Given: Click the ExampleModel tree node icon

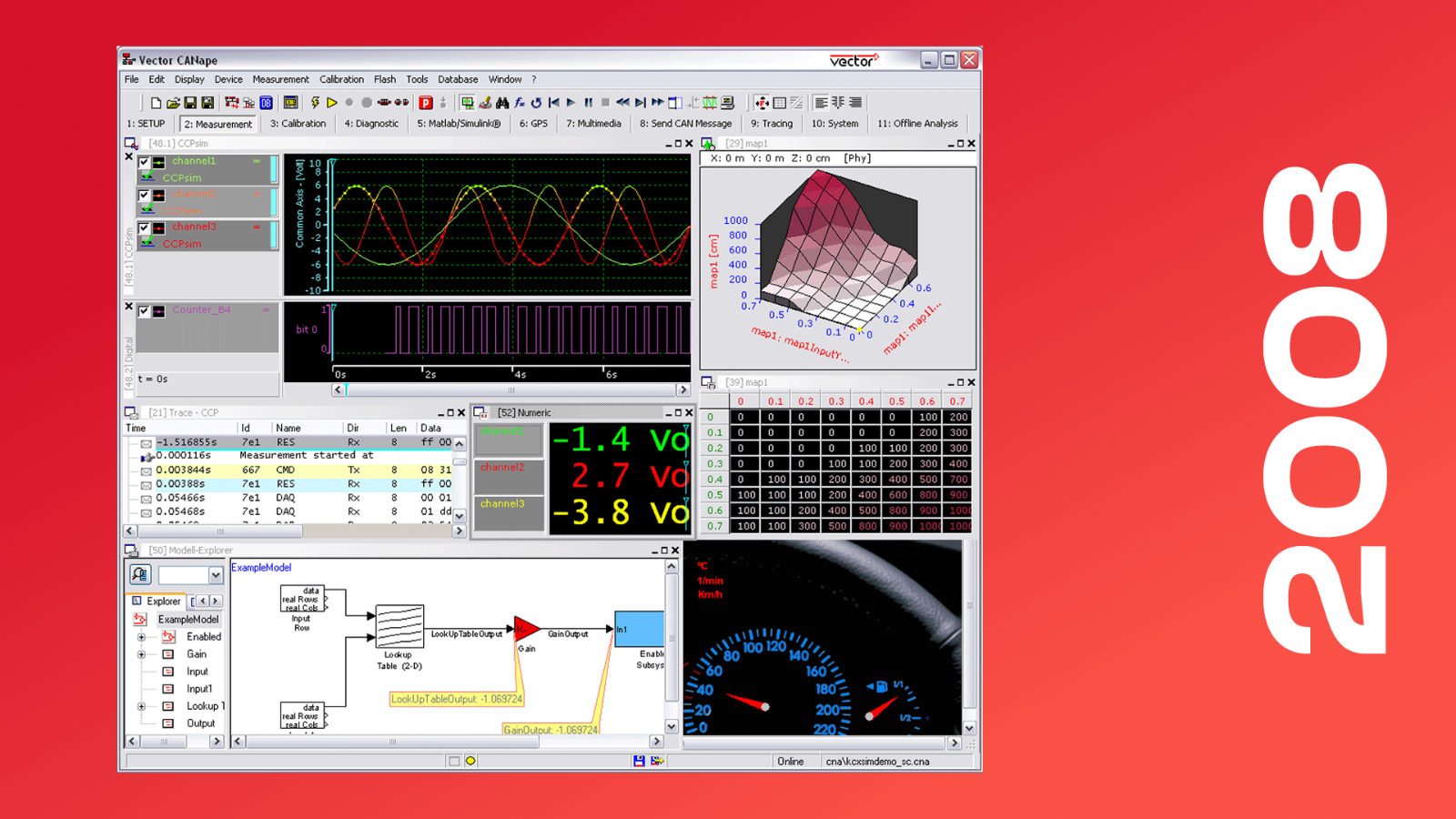Looking at the screenshot, I should (140, 620).
